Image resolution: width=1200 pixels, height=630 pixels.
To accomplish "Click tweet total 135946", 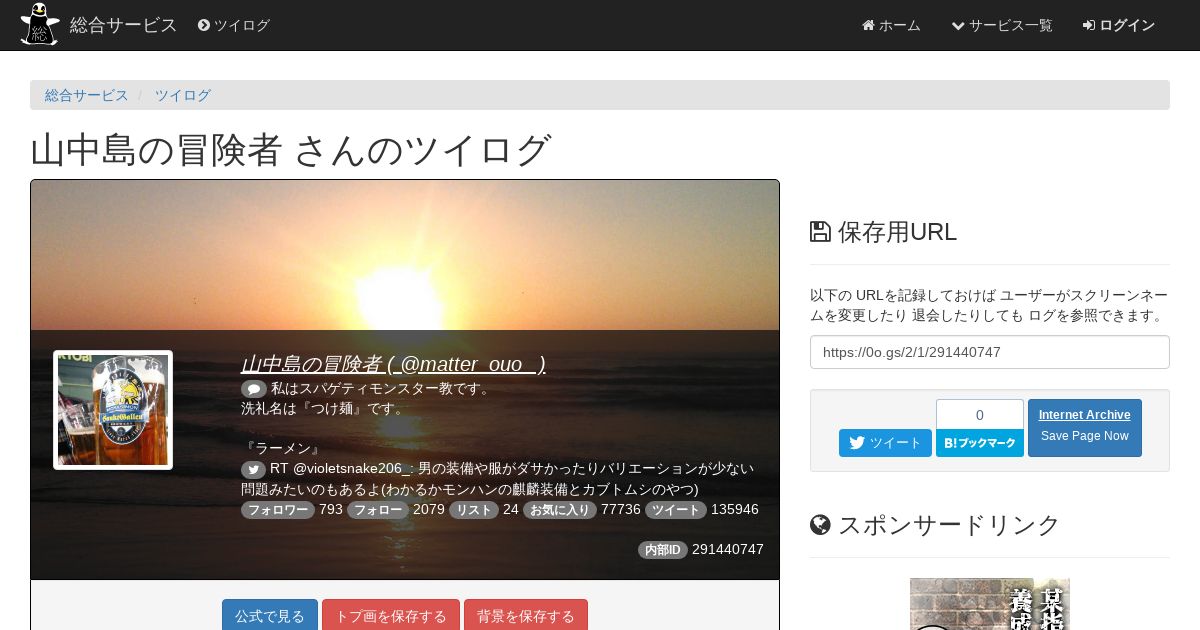I will coord(735,510).
